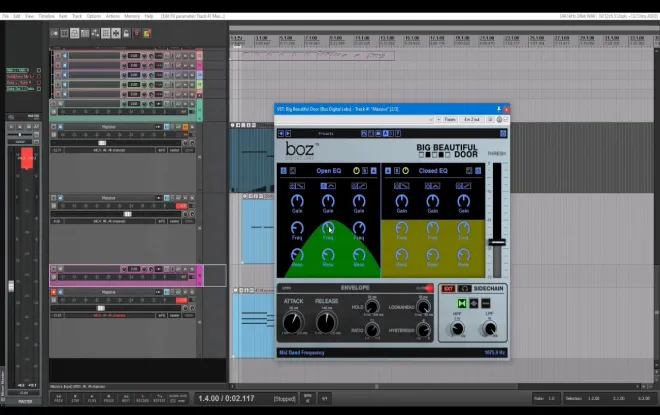Toggle the snap toolbar icon
The width and height of the screenshot is (660, 415).
tap(116, 33)
